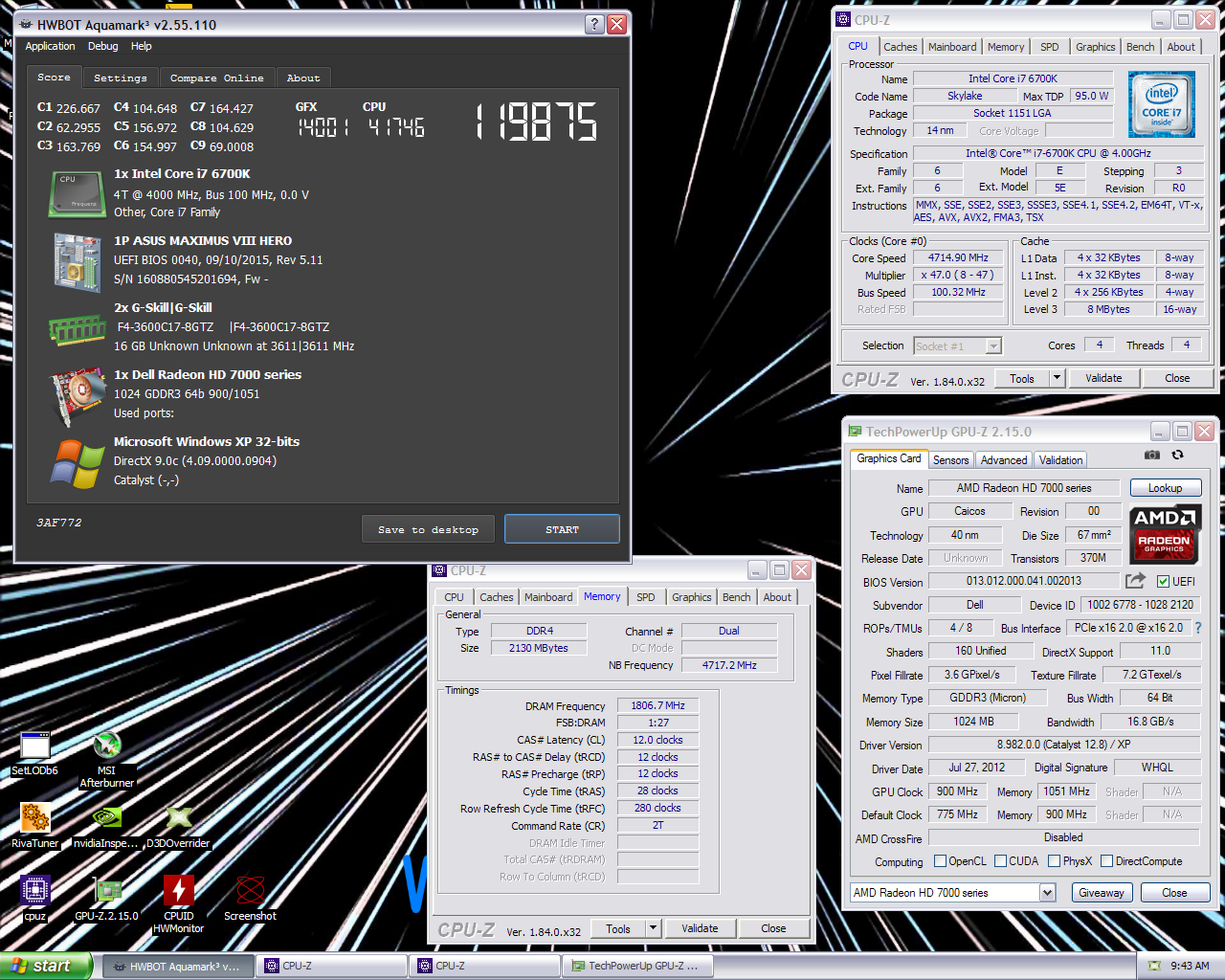
Task: Click the 3AF772 code in Aquamark
Action: click(59, 523)
